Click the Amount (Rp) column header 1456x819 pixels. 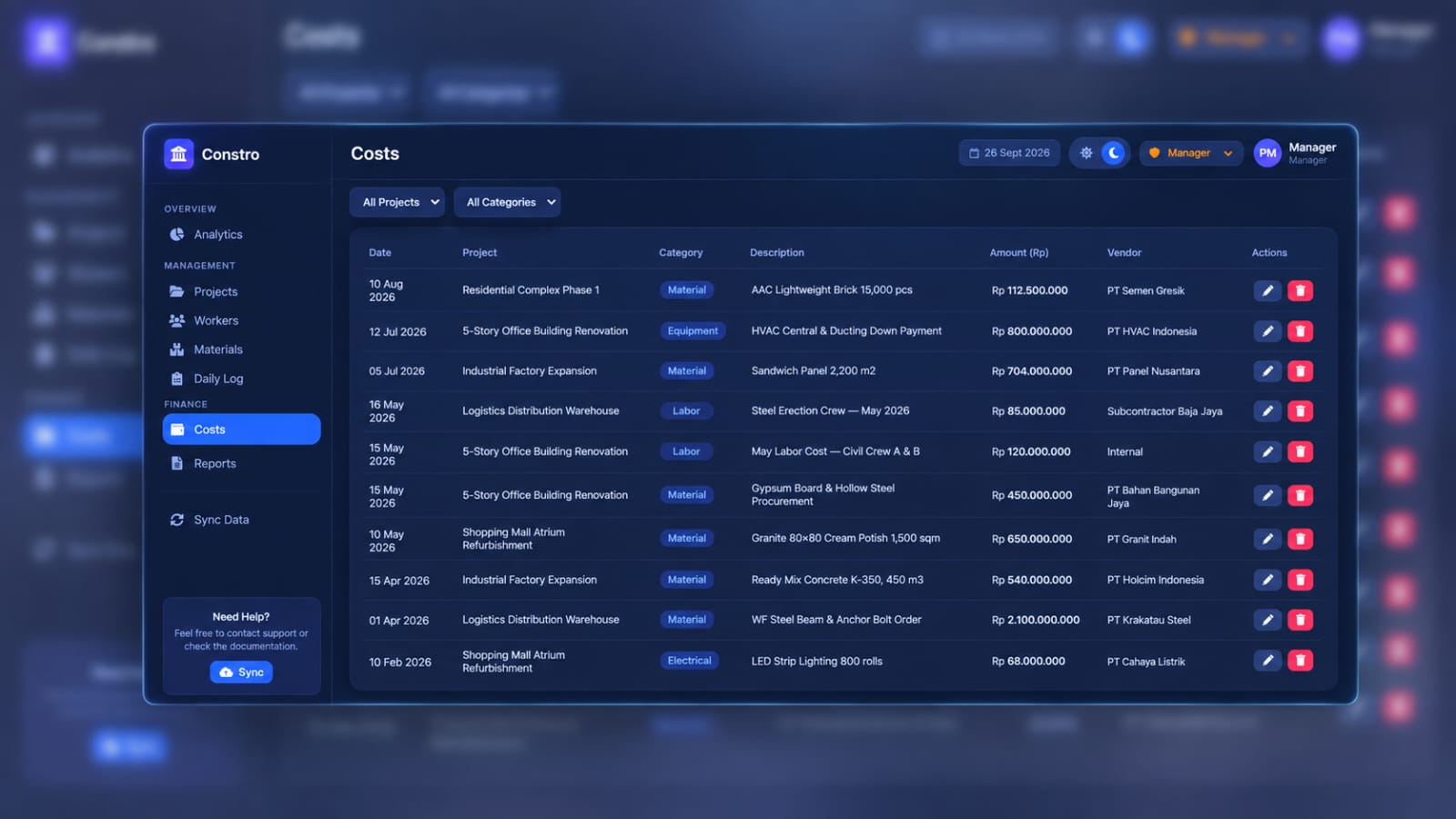(1019, 253)
